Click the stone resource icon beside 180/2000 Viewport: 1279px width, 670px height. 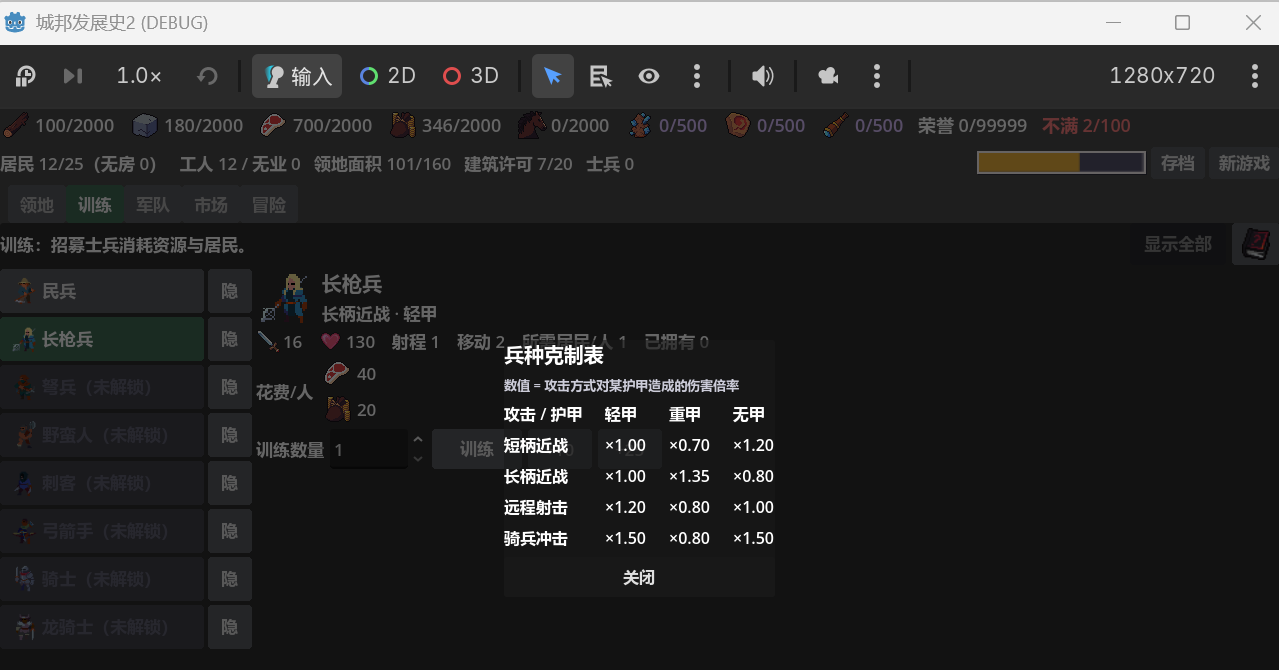[145, 126]
